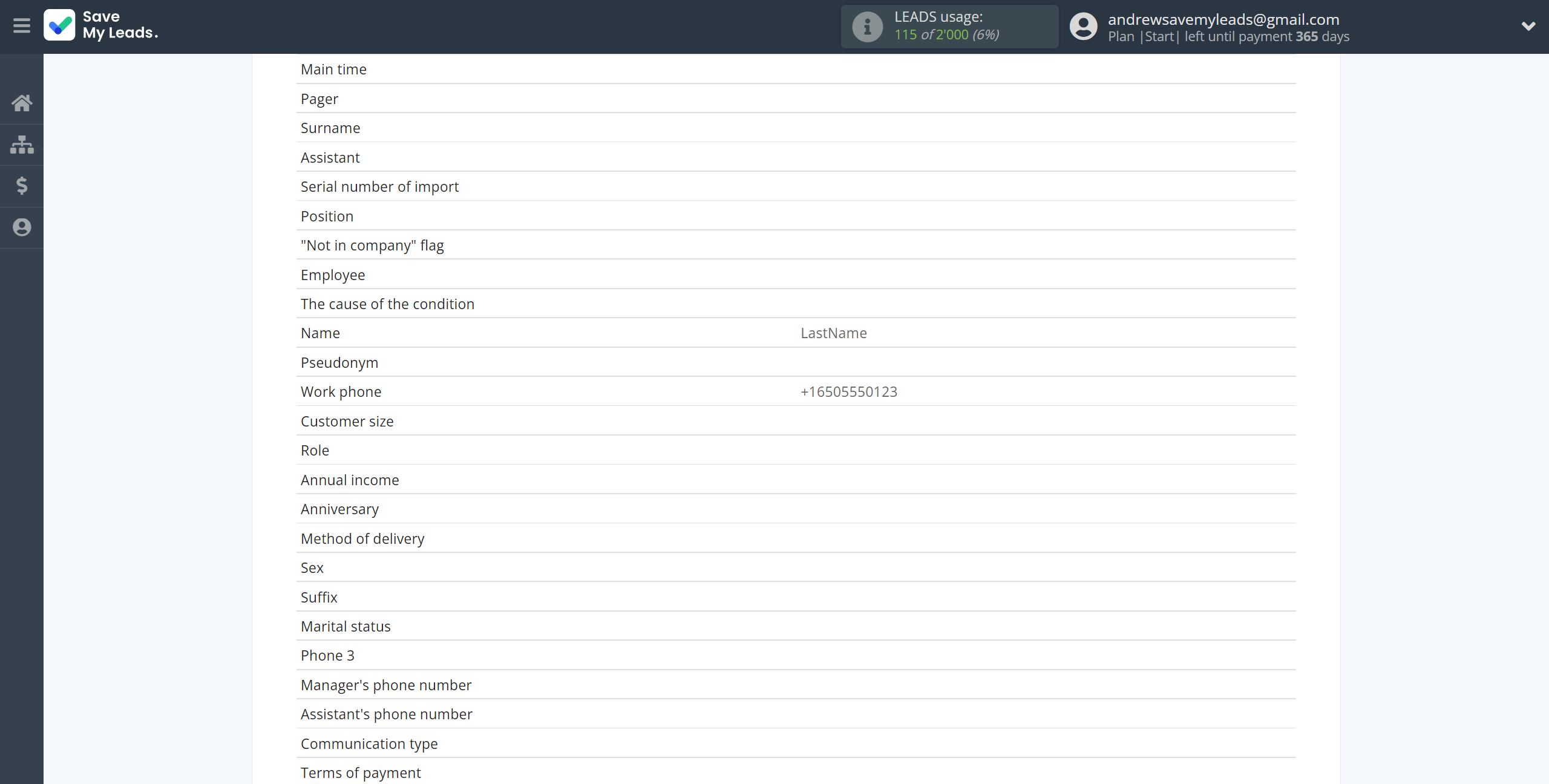Click the Save My Leads logo

102,25
